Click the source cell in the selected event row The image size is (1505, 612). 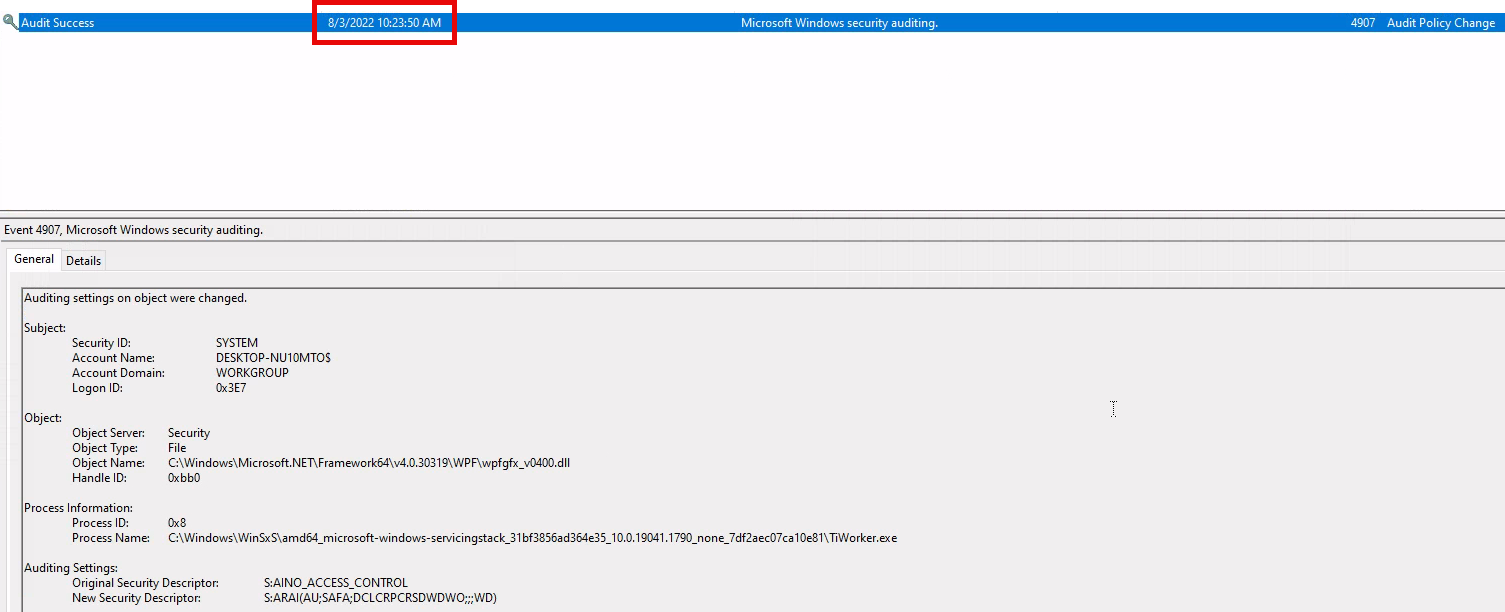[838, 23]
